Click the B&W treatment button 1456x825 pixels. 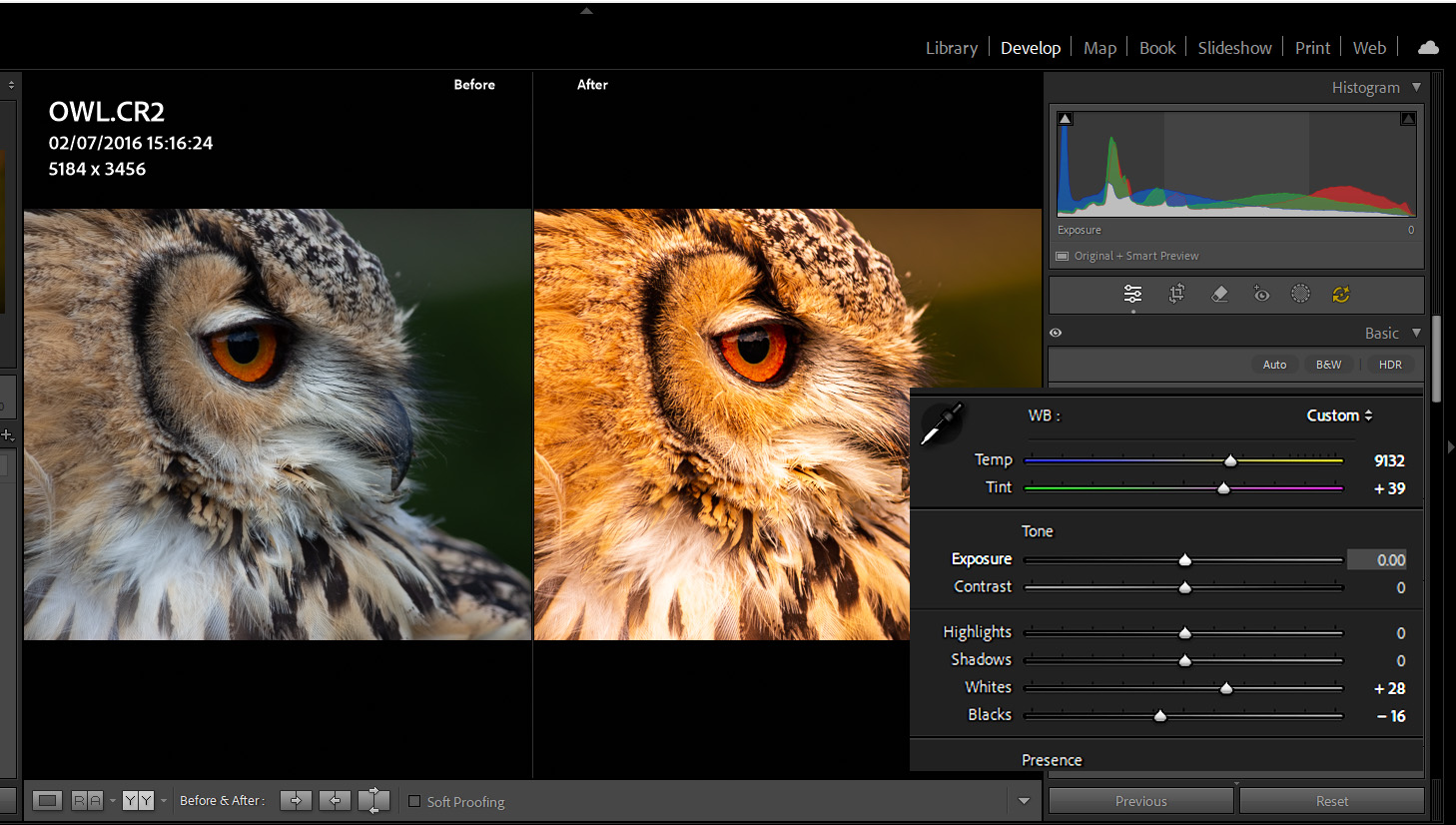1328,365
